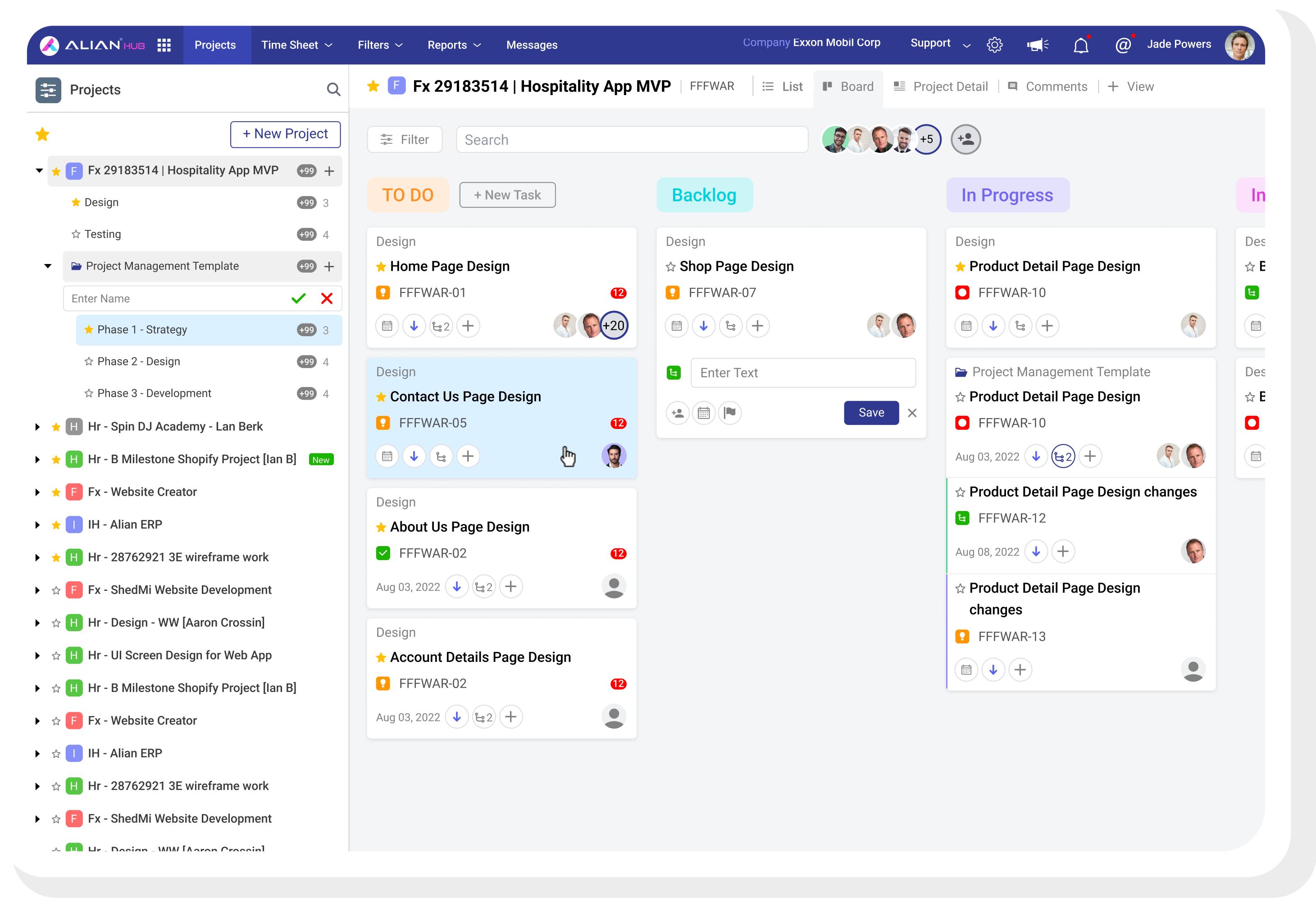Open announcements megaphone icon

(1038, 45)
